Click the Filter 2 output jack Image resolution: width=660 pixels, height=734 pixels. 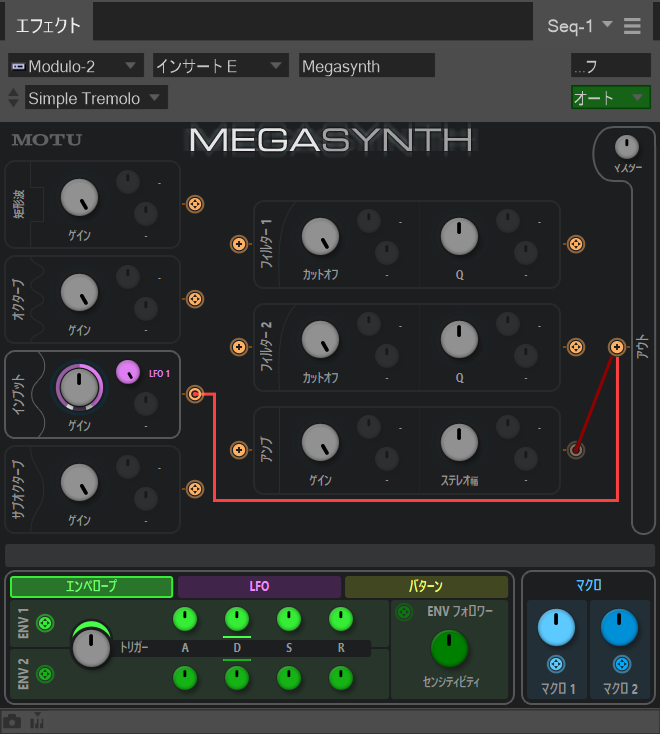pyautogui.click(x=575, y=347)
